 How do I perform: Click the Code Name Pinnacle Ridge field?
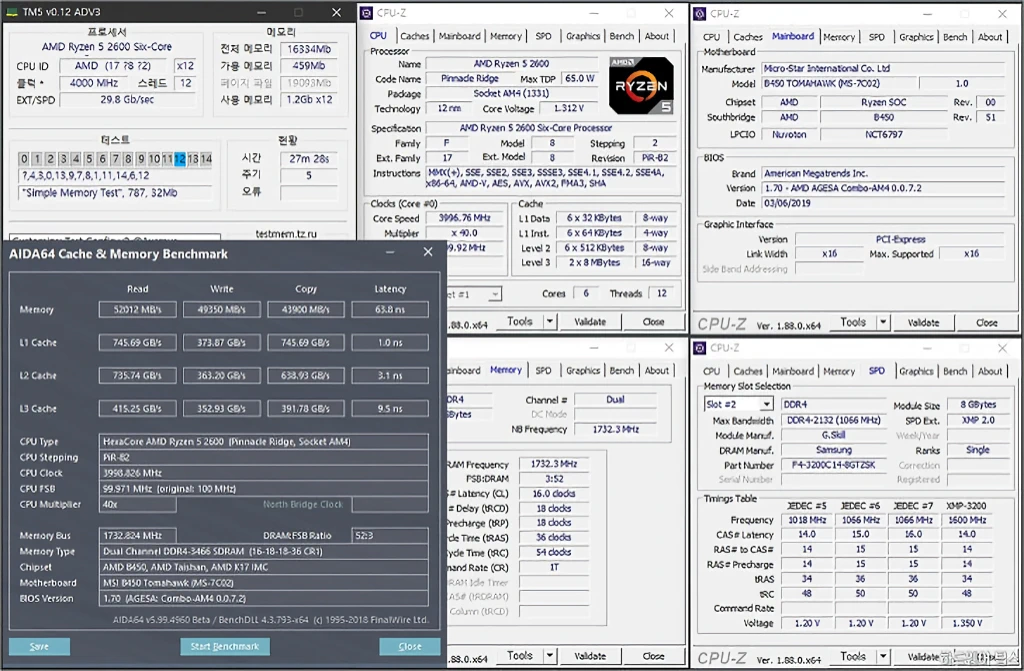tap(470, 78)
